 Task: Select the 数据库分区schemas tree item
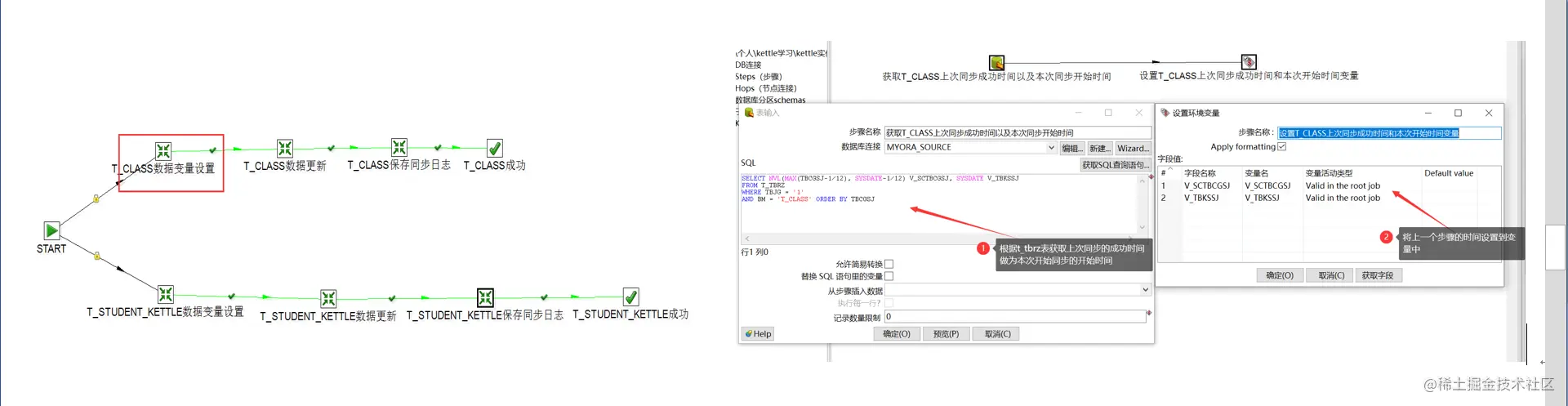coord(770,100)
